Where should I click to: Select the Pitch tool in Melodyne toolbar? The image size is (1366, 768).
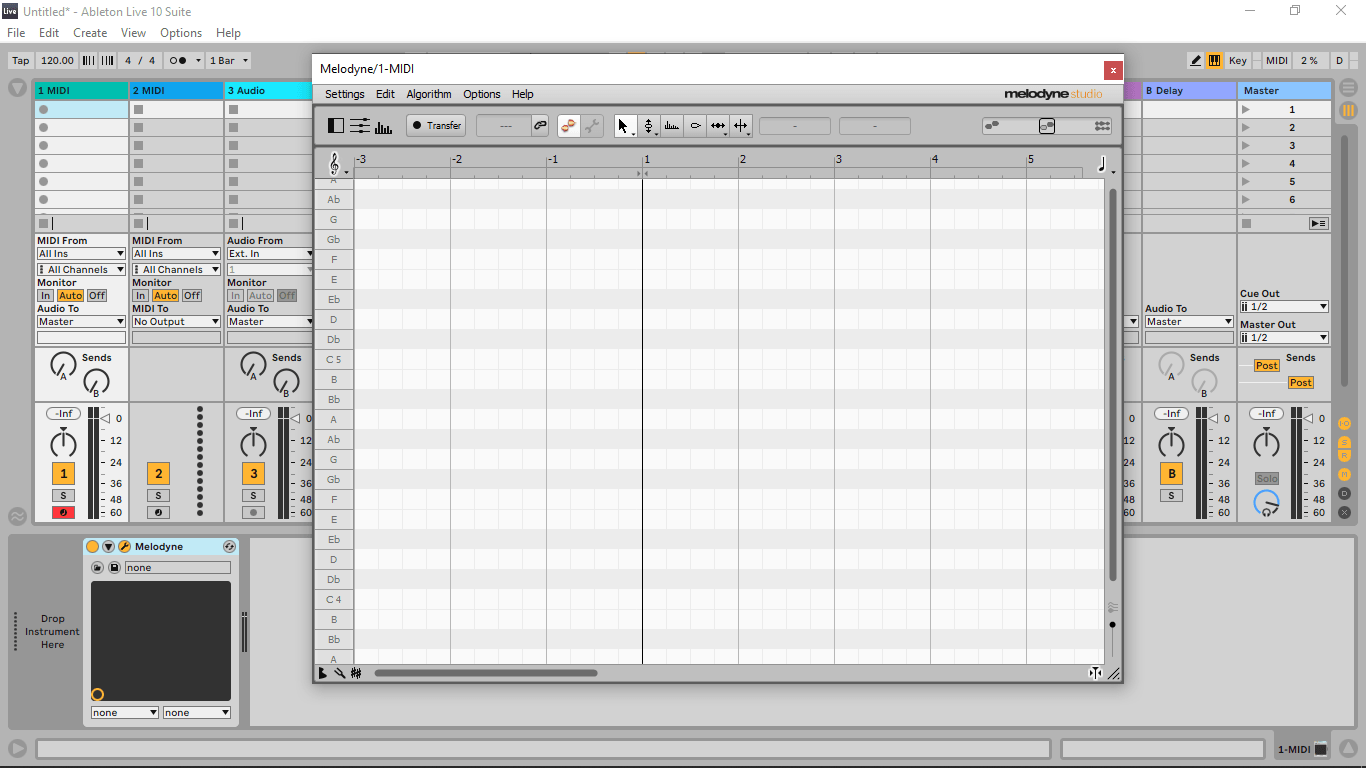tap(648, 126)
